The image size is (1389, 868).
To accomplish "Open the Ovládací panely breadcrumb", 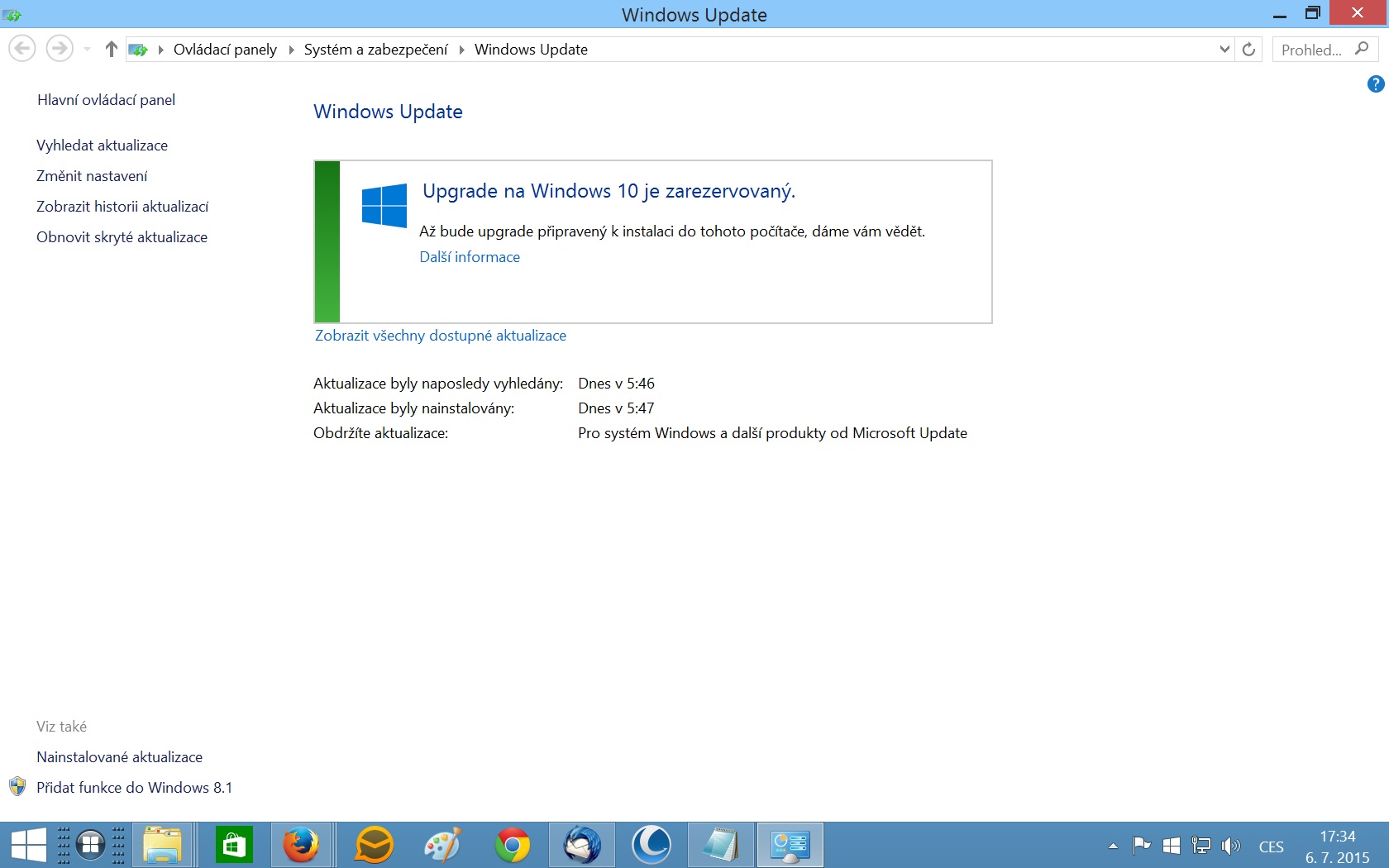I will click(x=225, y=50).
